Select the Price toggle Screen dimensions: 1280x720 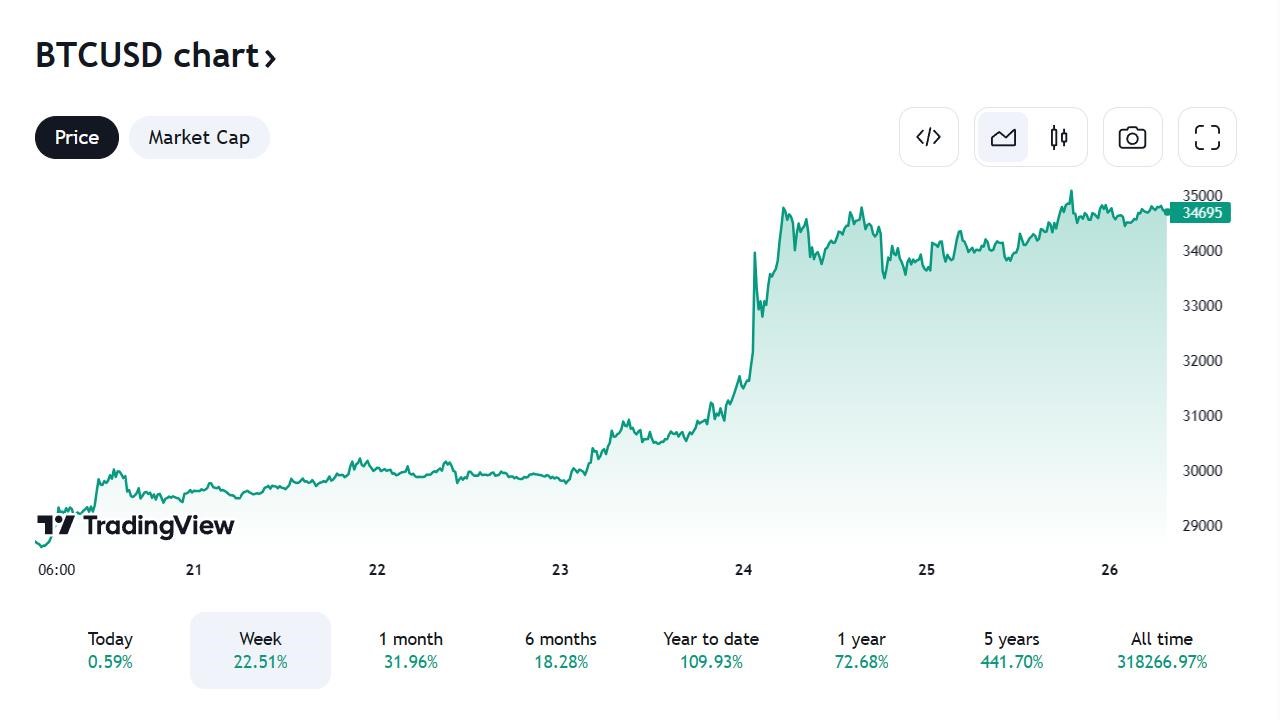click(77, 137)
